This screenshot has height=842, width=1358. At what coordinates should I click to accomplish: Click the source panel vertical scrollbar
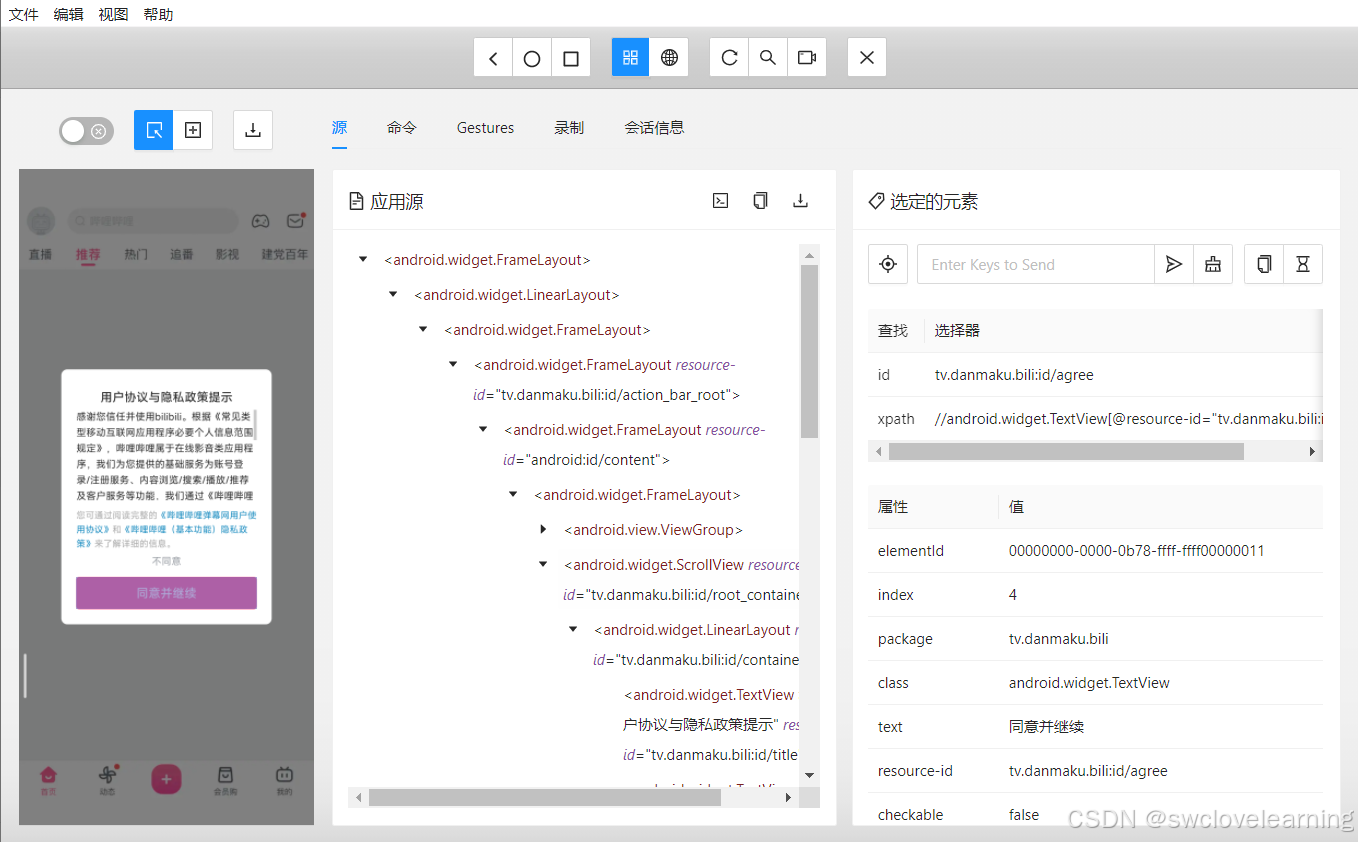(810, 352)
